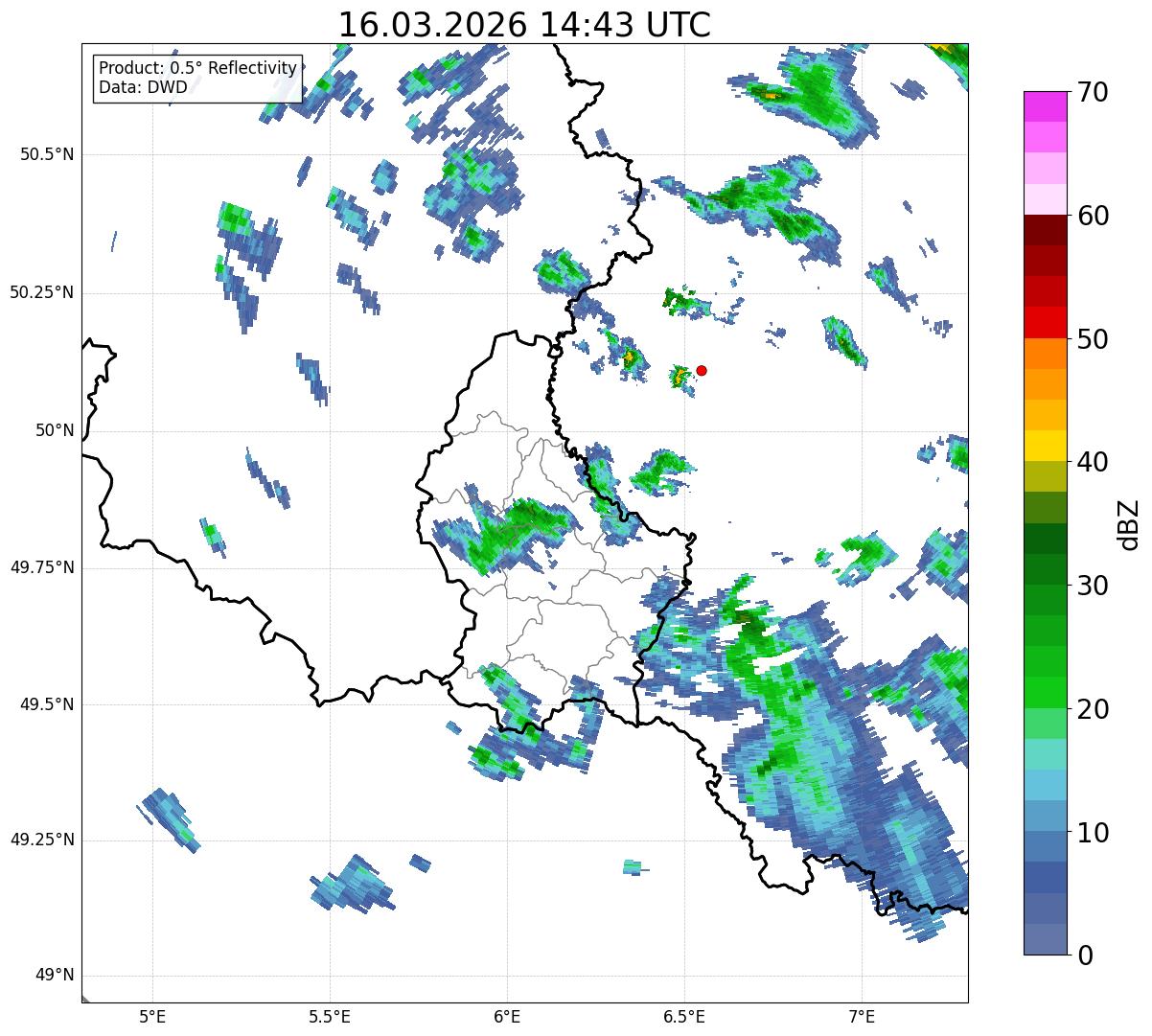Screen dimensions: 1152x1036
Task: Click the 7°E longitude label
Action: pos(862,1016)
